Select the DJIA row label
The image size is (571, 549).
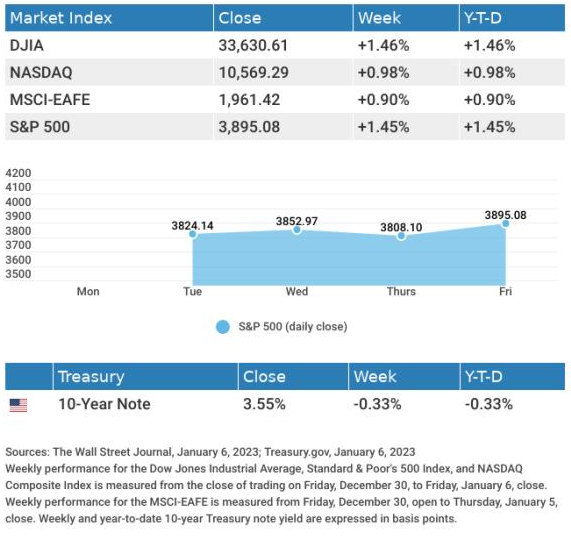27,46
